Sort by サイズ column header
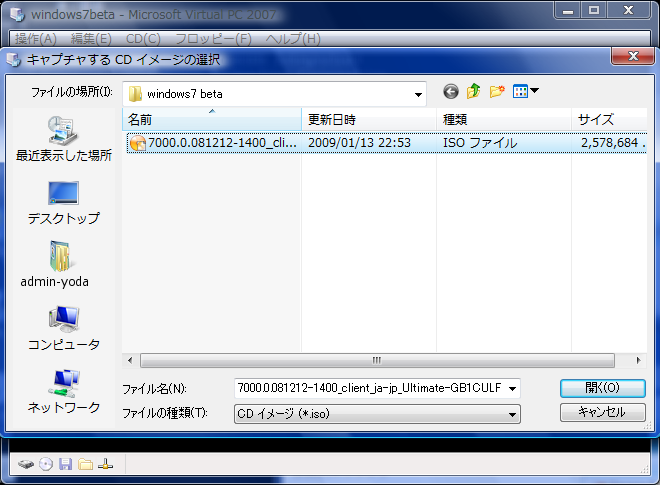The image size is (660, 485). (609, 120)
